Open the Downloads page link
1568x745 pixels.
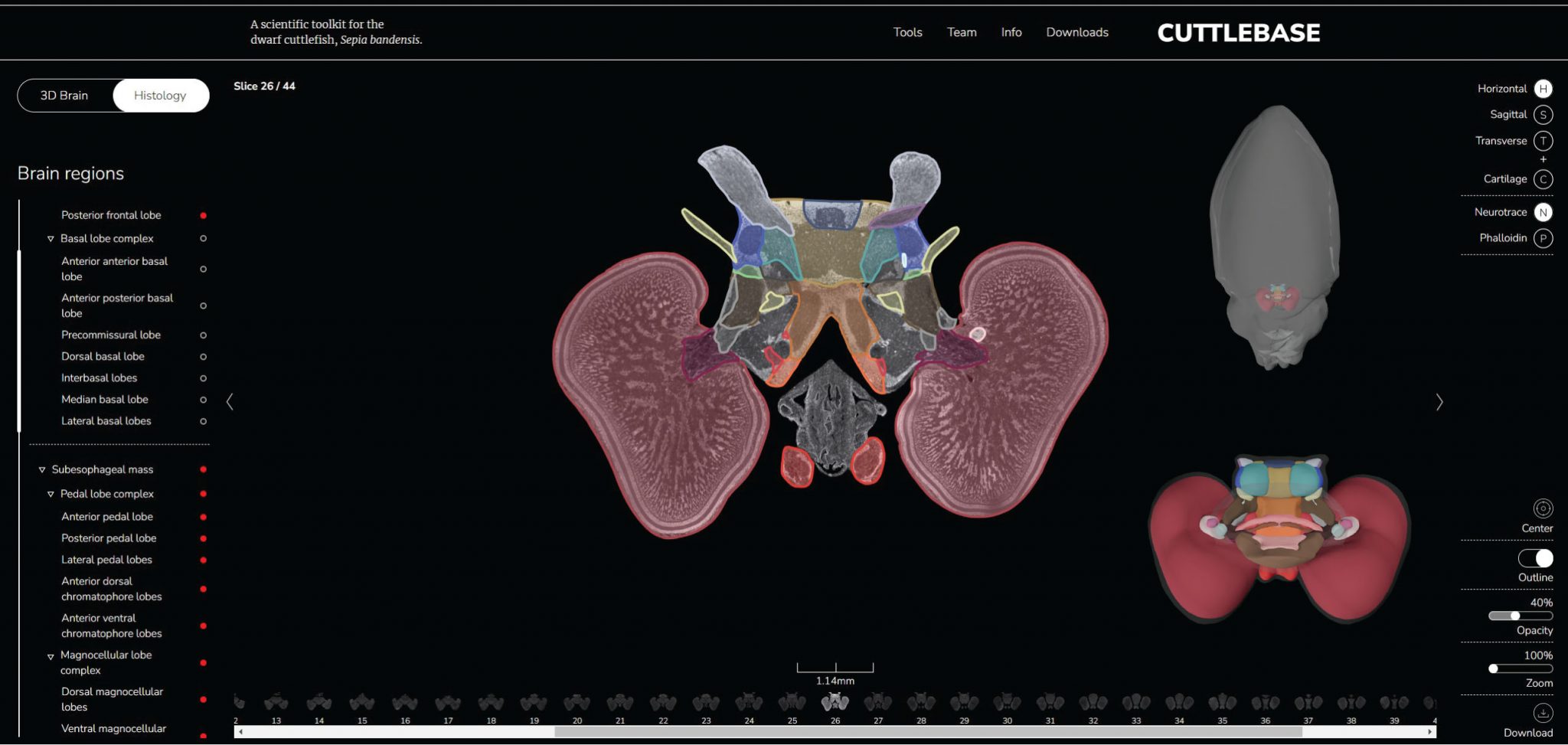[1076, 32]
